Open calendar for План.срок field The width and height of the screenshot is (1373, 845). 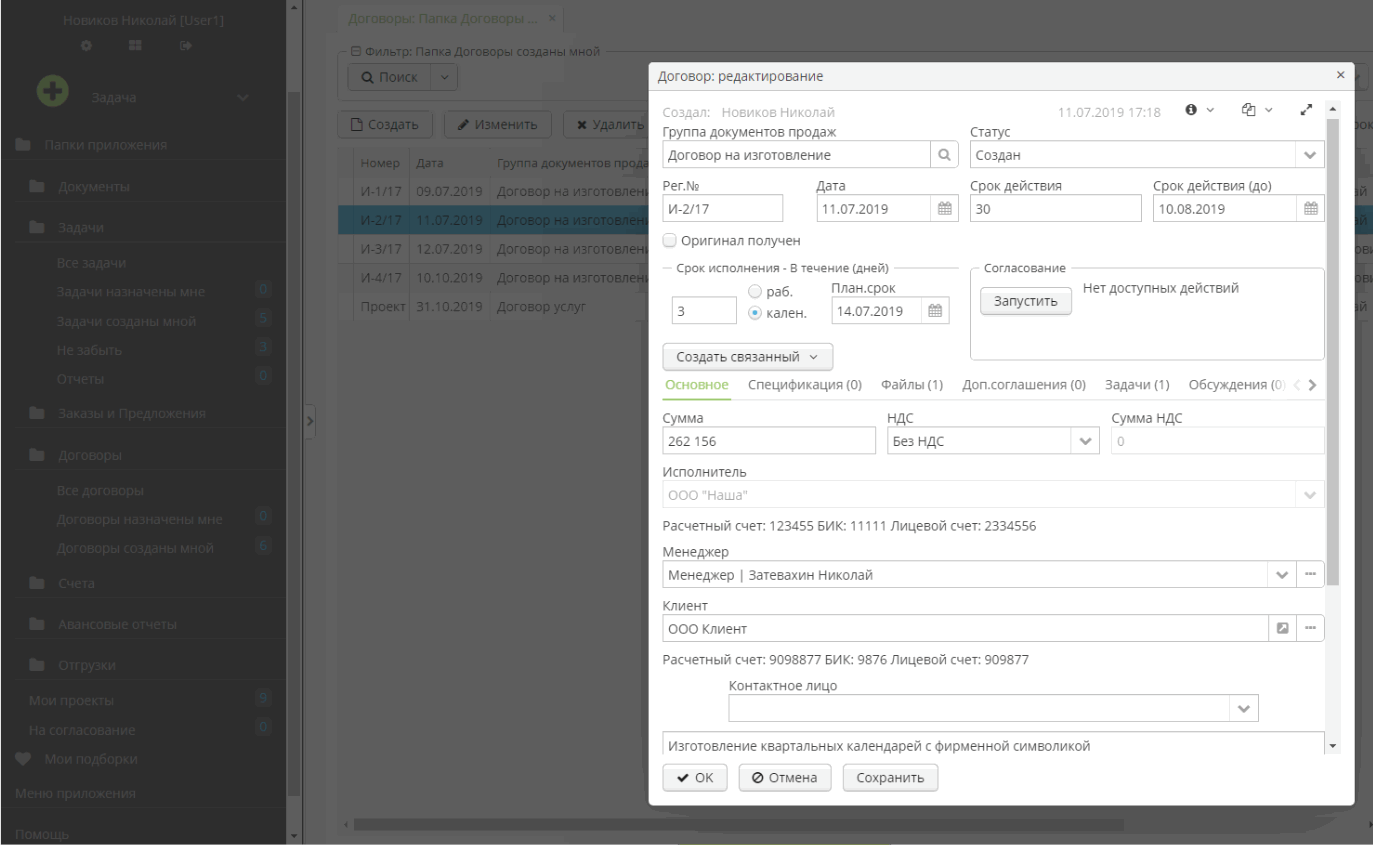tap(935, 311)
